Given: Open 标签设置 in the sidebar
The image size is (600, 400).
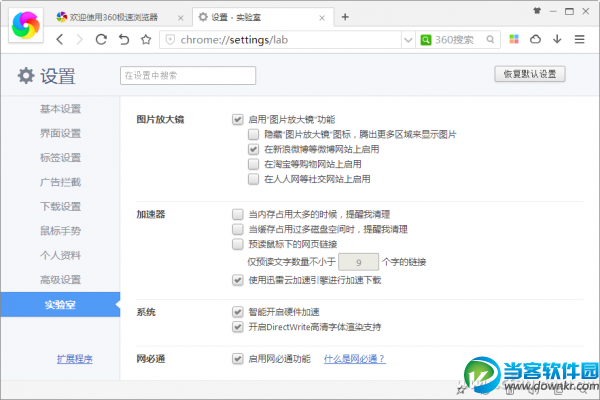Looking at the screenshot, I should (x=60, y=158).
